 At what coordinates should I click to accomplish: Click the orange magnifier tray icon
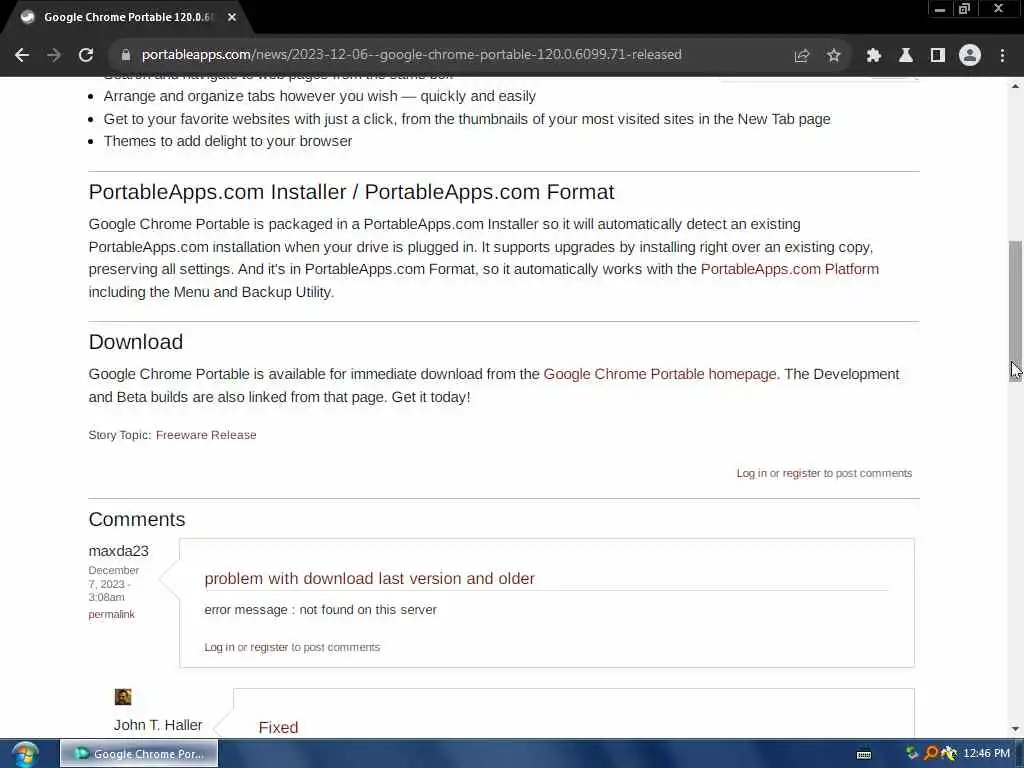(x=931, y=753)
